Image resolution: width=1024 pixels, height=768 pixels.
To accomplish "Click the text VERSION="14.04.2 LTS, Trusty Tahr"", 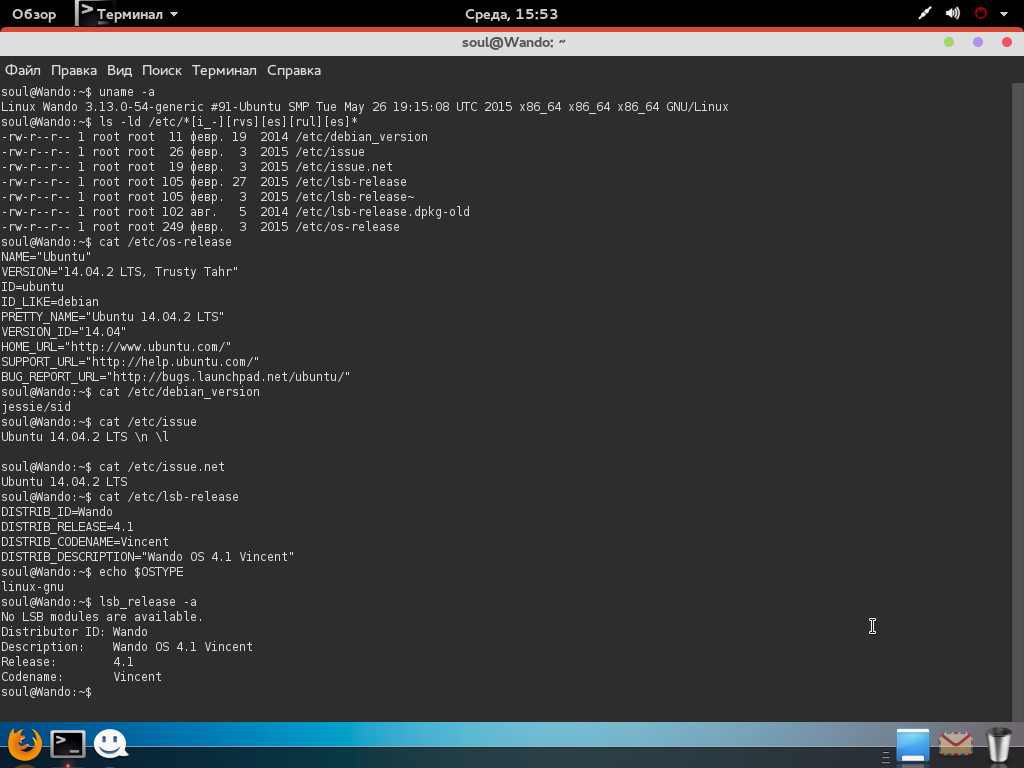I will [120, 272].
